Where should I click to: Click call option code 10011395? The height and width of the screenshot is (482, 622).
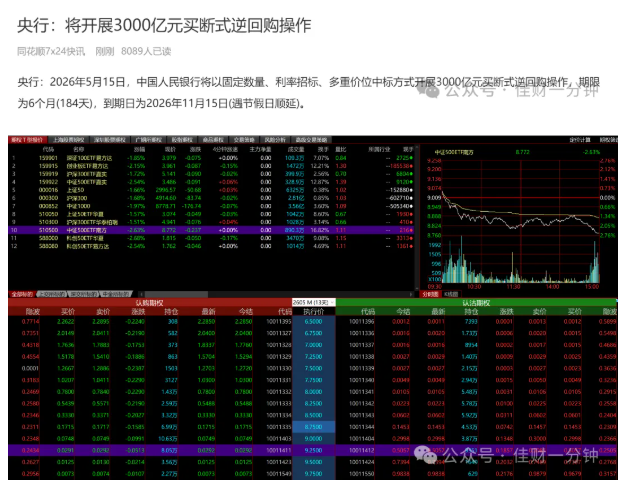point(278,322)
